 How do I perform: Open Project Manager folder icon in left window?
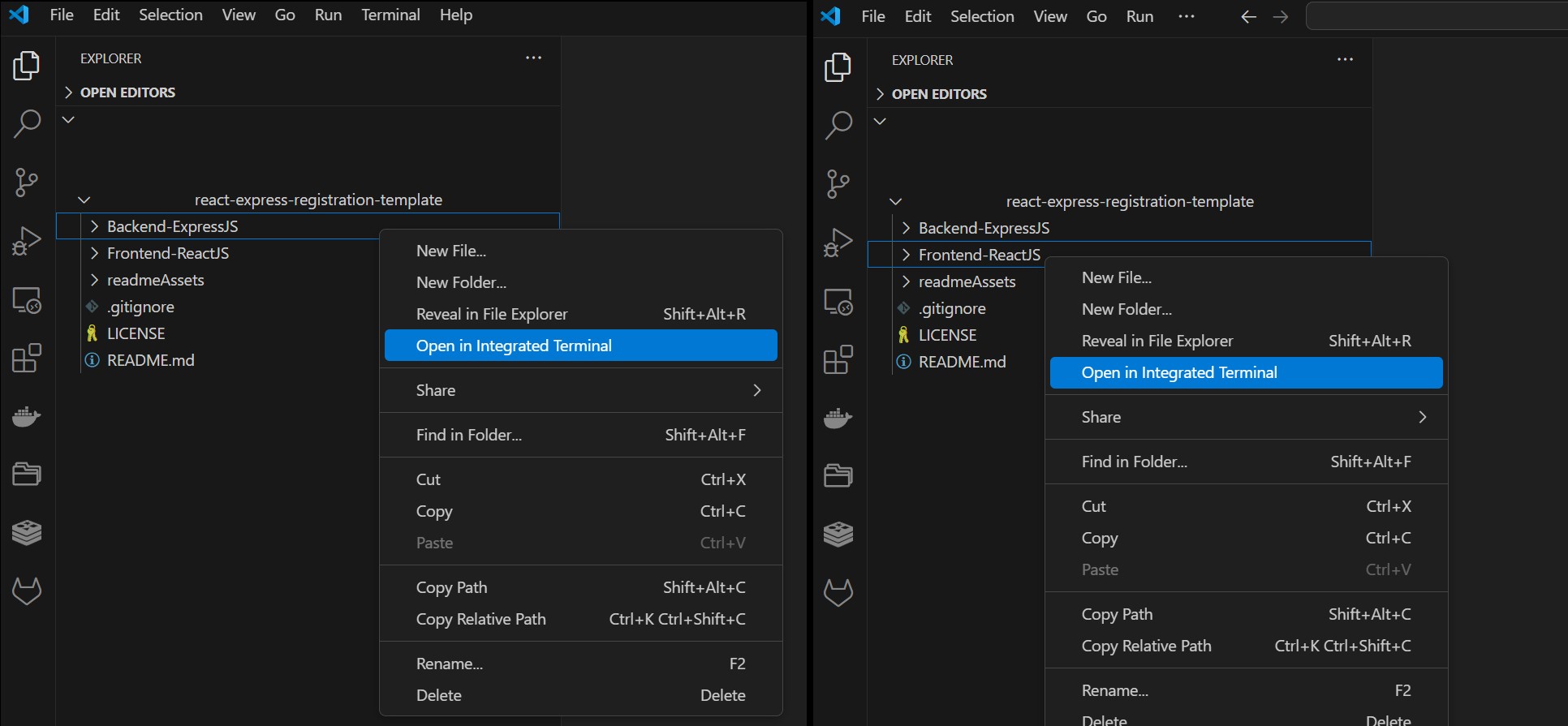[x=27, y=474]
